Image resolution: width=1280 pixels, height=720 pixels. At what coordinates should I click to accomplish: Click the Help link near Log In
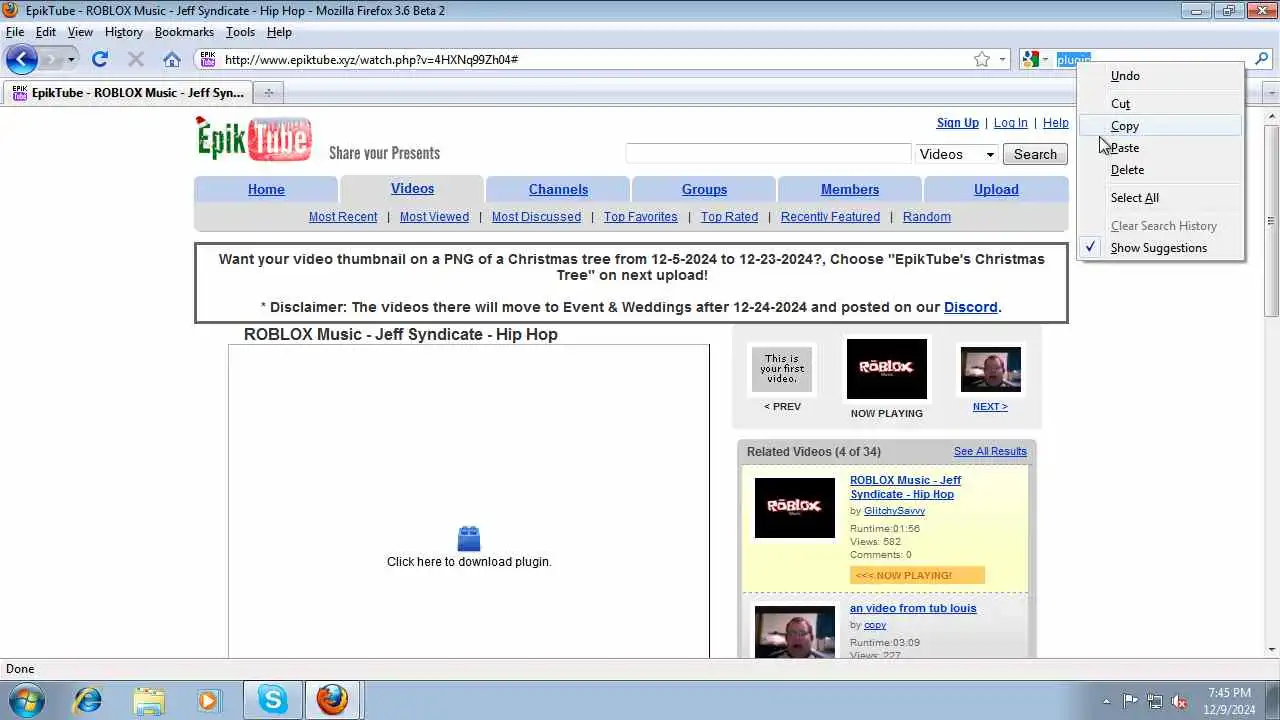pyautogui.click(x=1056, y=123)
